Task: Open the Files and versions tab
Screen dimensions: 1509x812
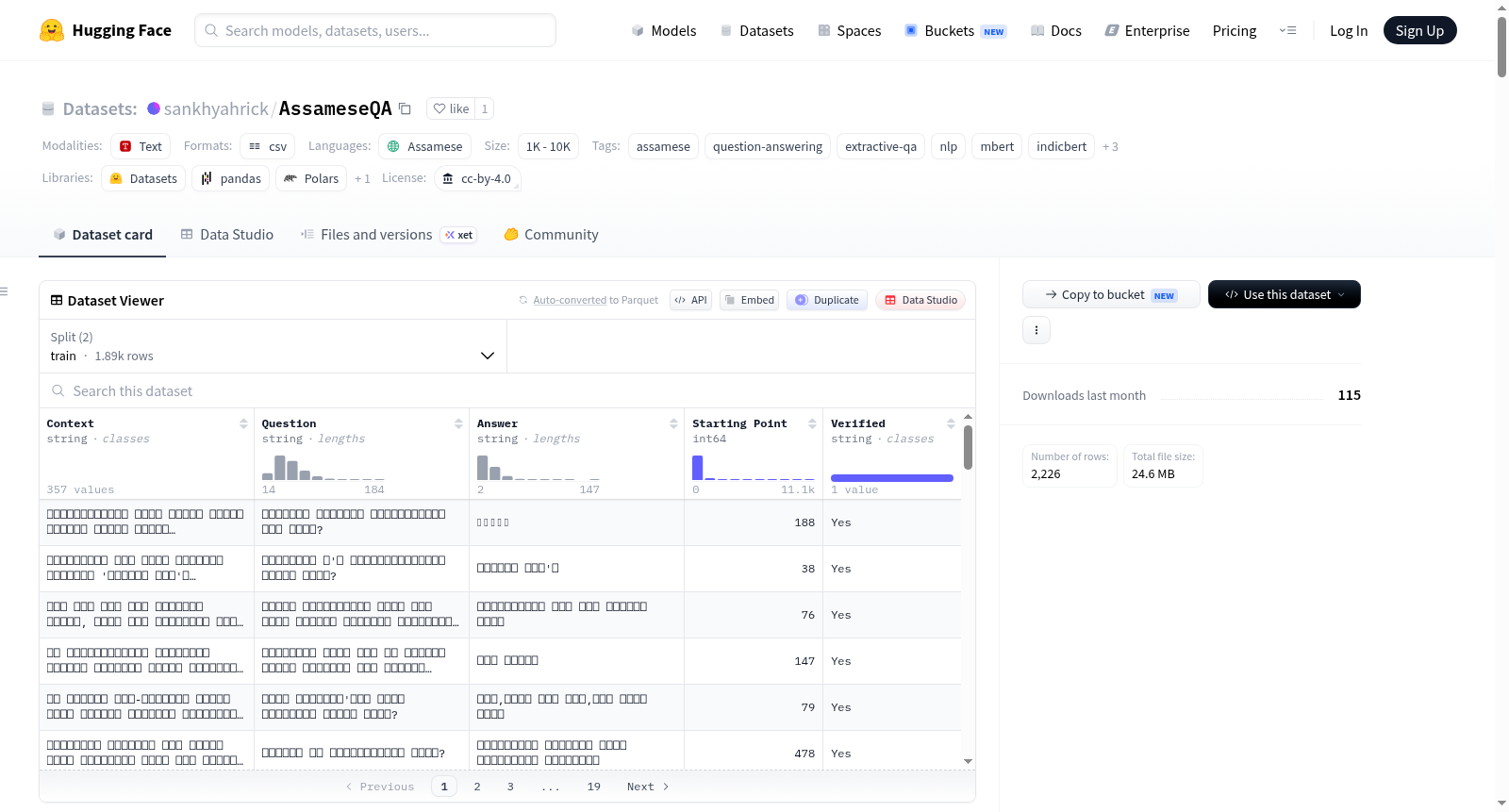Action: click(x=388, y=235)
